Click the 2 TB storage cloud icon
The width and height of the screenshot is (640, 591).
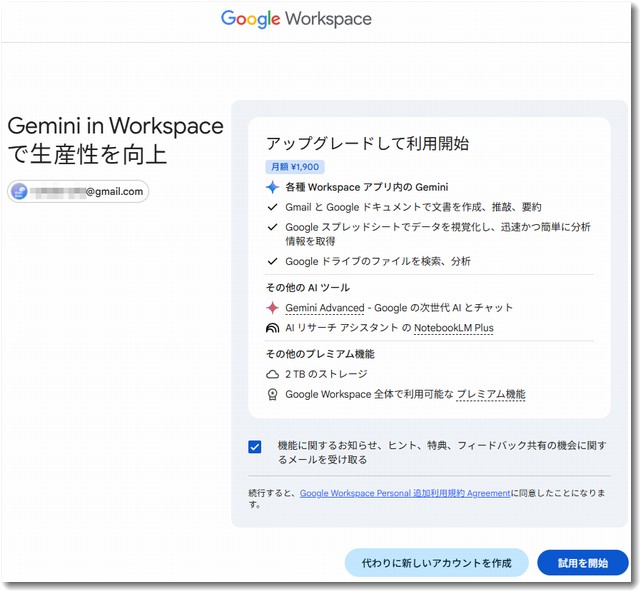pyautogui.click(x=272, y=374)
